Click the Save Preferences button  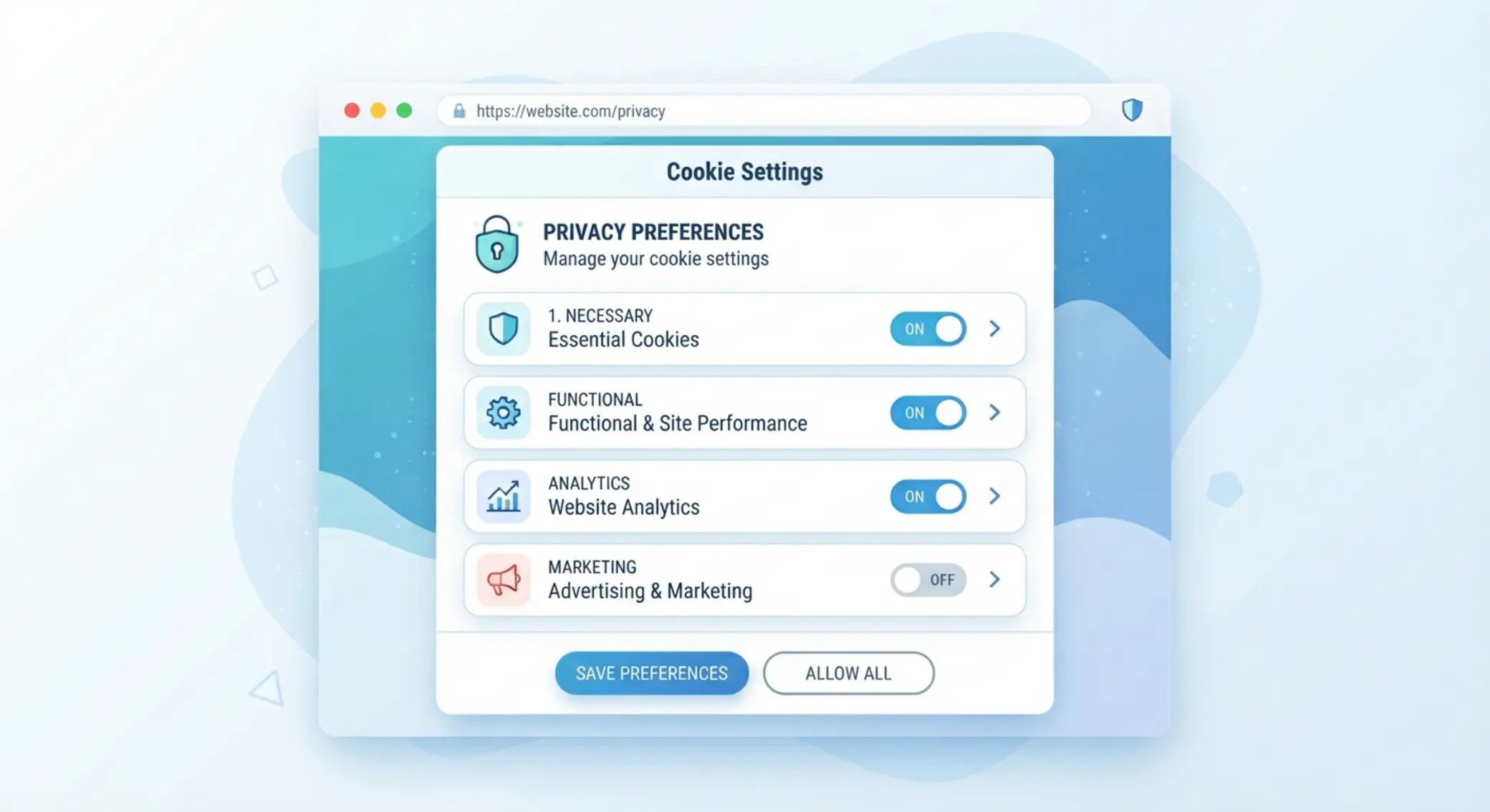coord(652,673)
